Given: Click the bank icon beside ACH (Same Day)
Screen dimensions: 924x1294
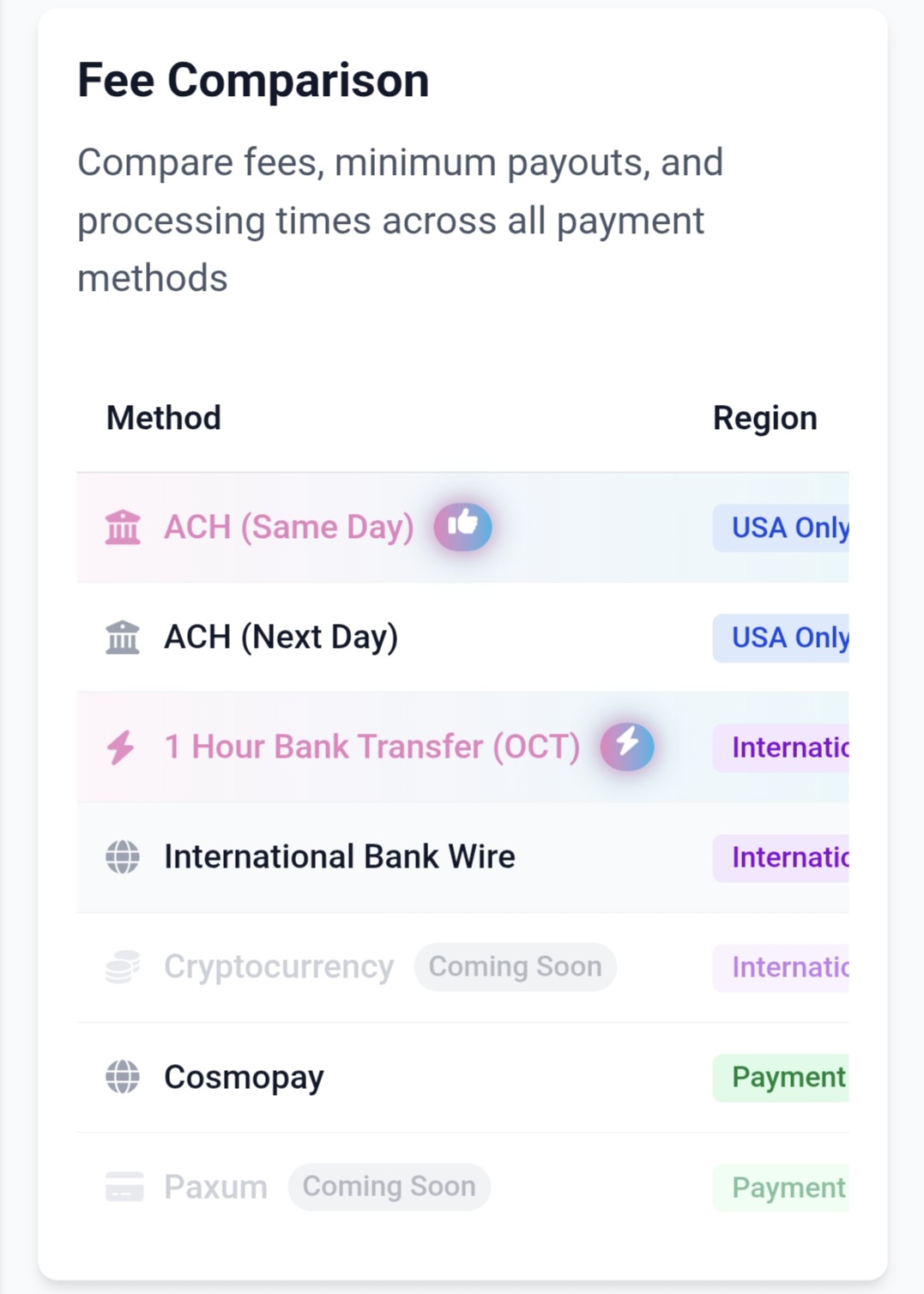Looking at the screenshot, I should click(x=123, y=527).
